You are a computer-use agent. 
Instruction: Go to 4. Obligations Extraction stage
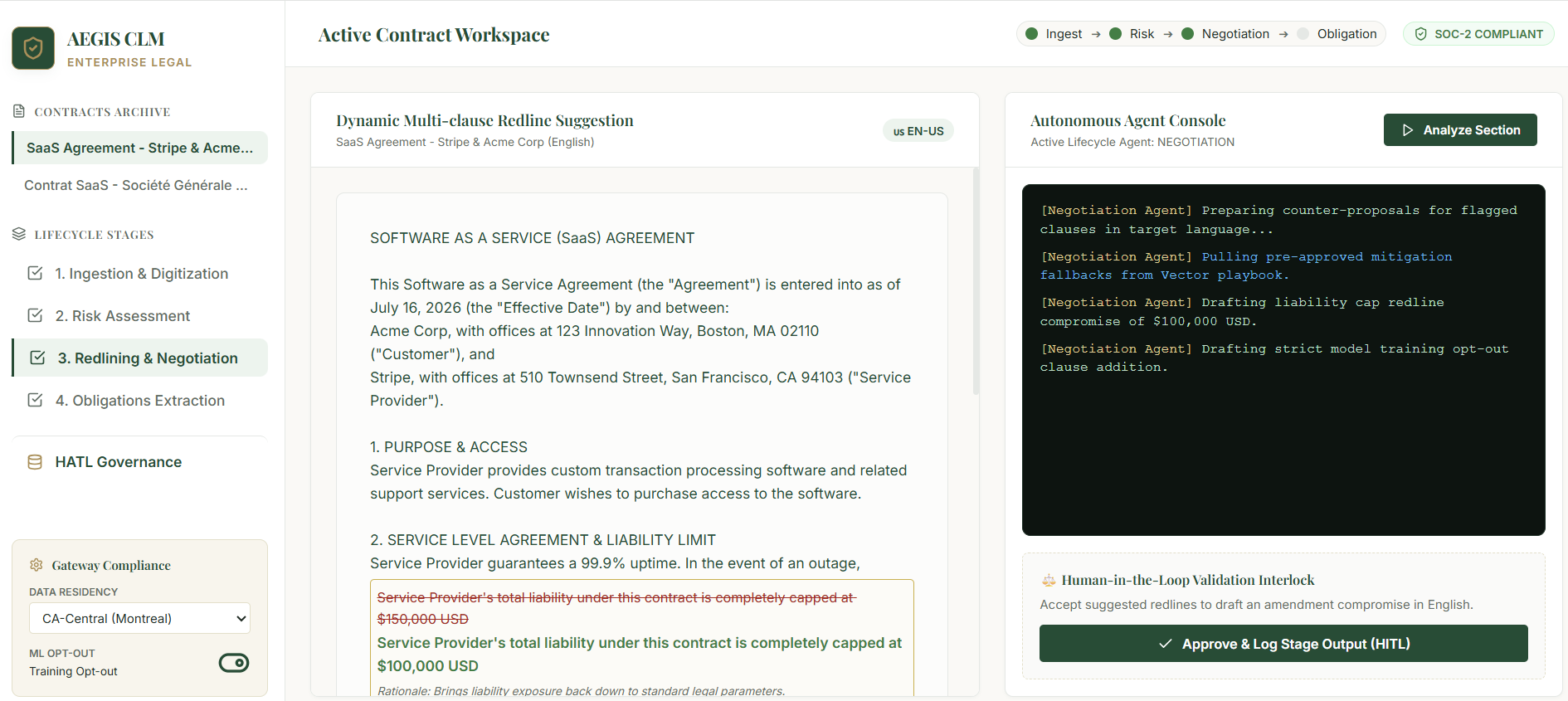point(139,401)
